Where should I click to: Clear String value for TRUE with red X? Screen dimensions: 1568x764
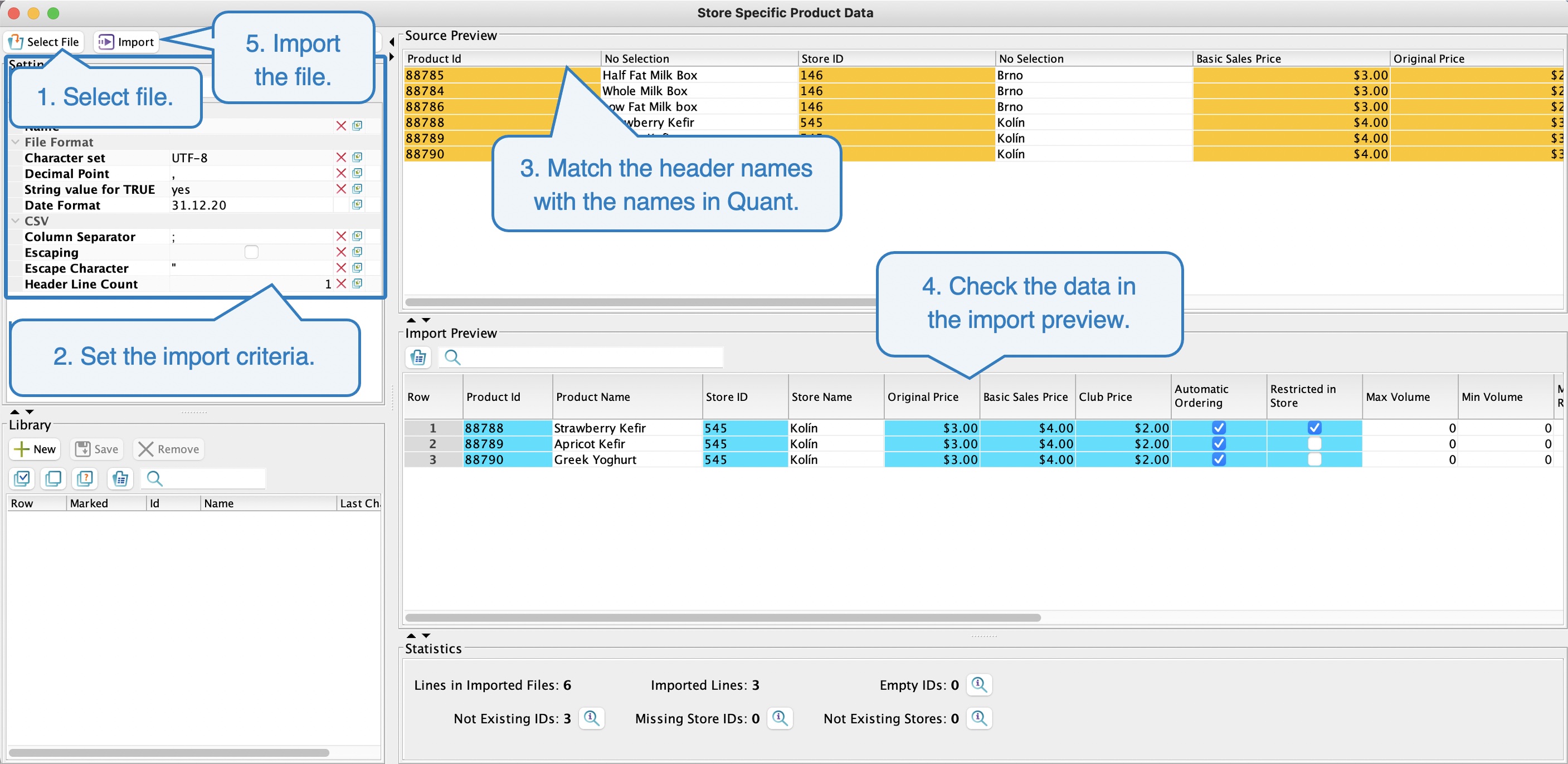pyautogui.click(x=341, y=189)
